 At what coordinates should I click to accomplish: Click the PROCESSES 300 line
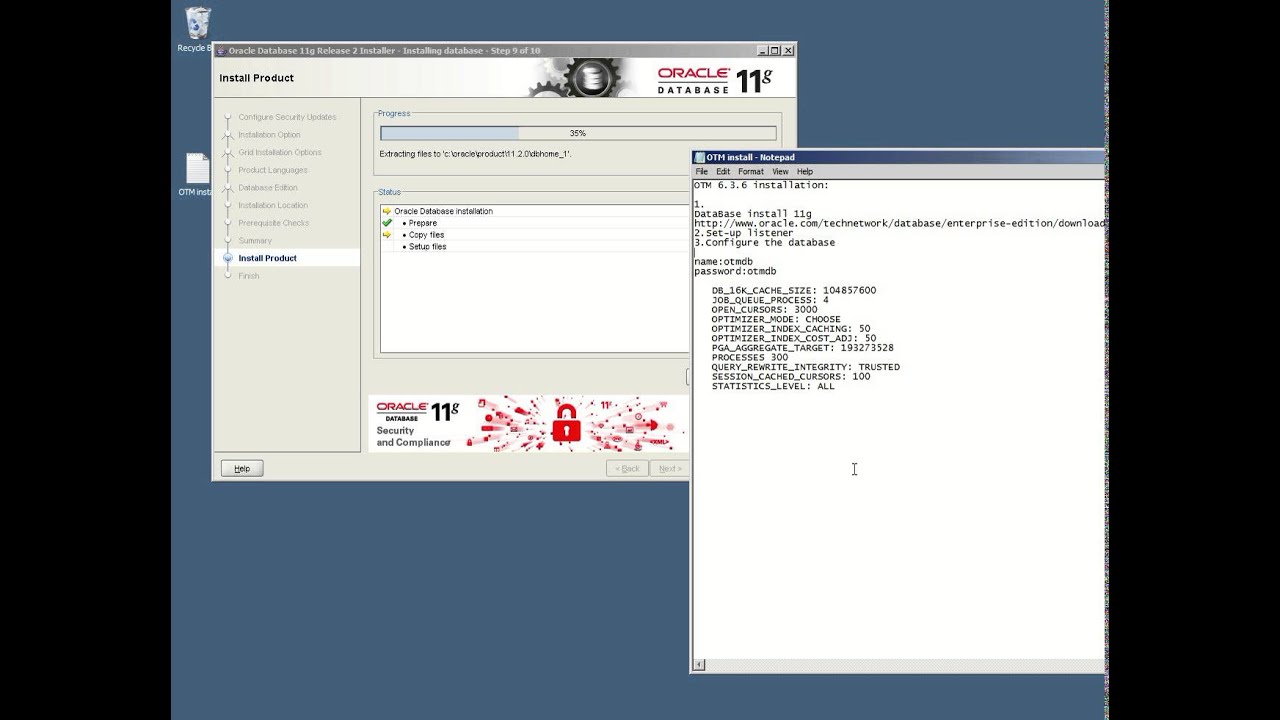pos(750,357)
